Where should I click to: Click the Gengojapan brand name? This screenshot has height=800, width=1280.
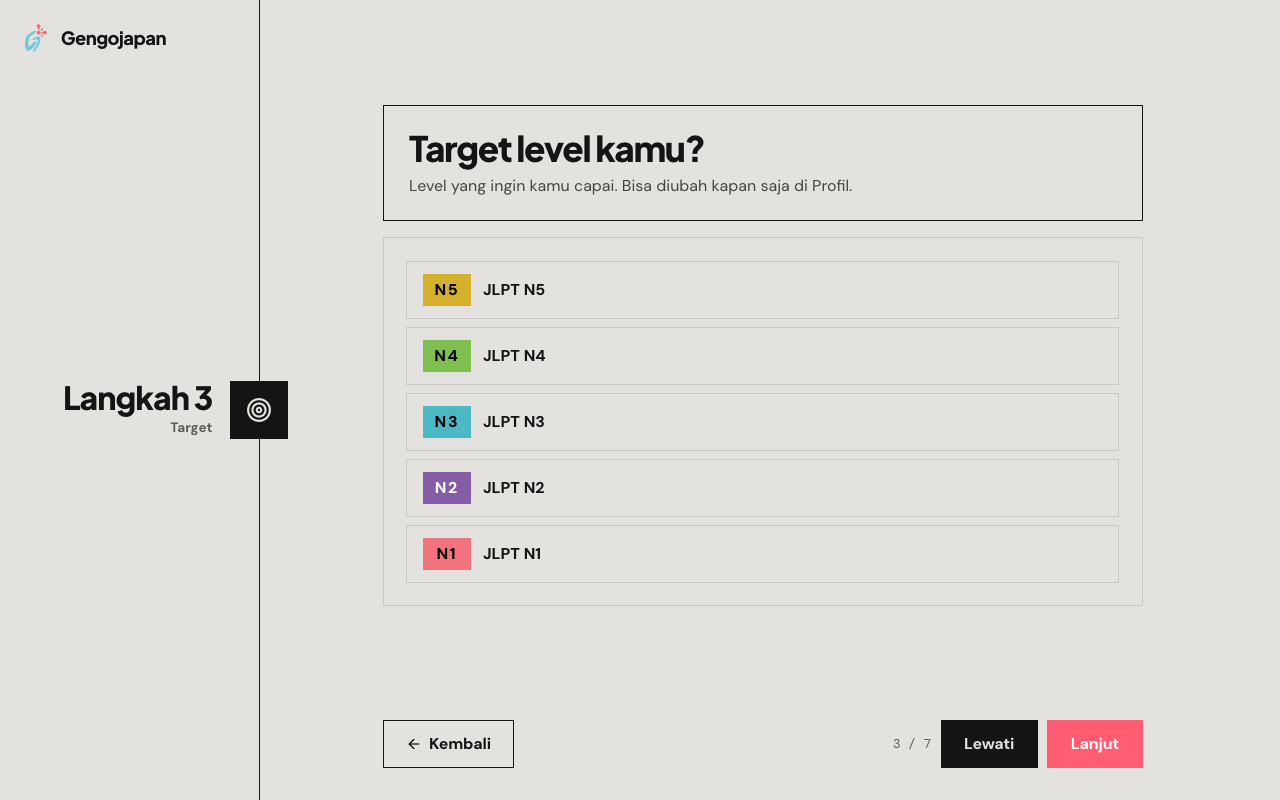(x=113, y=39)
